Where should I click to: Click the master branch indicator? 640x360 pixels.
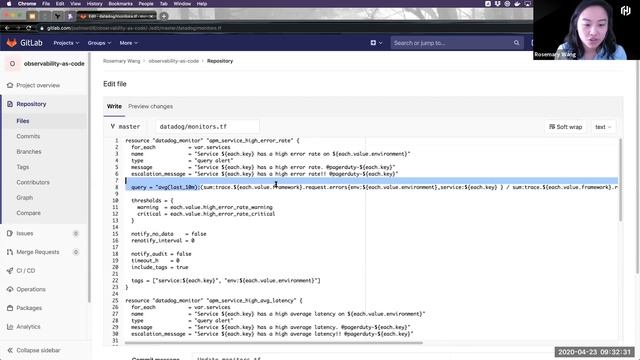pyautogui.click(x=125, y=127)
